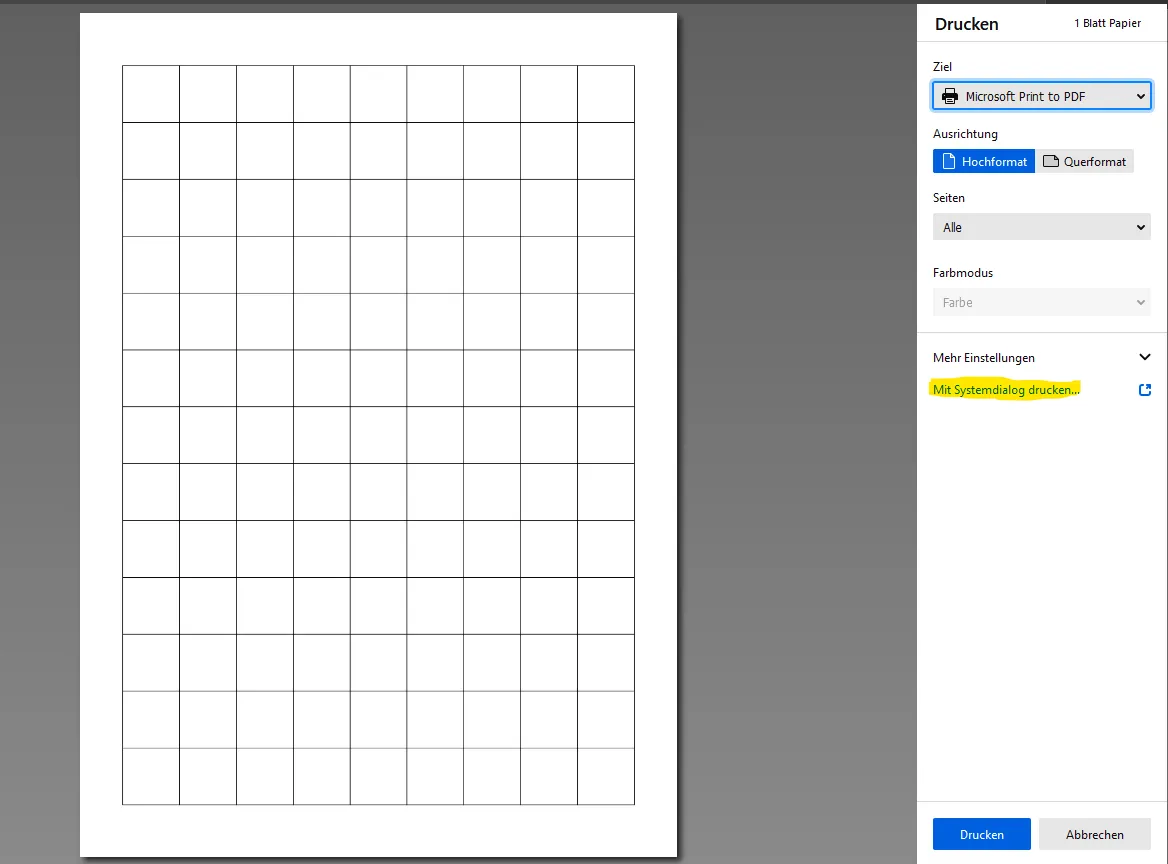Click the external-link icon beside Systemdialog drucken
This screenshot has width=1168, height=864.
pyautogui.click(x=1145, y=390)
